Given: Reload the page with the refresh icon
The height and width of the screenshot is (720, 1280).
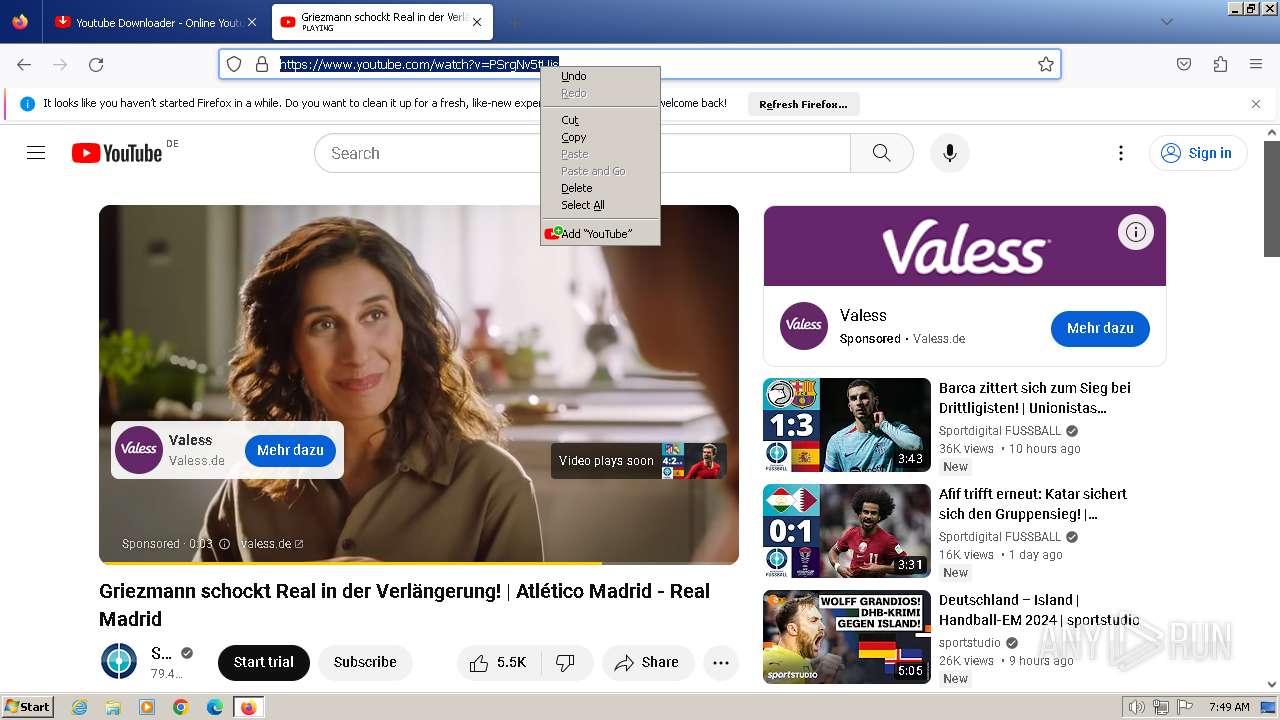Looking at the screenshot, I should tap(96, 64).
